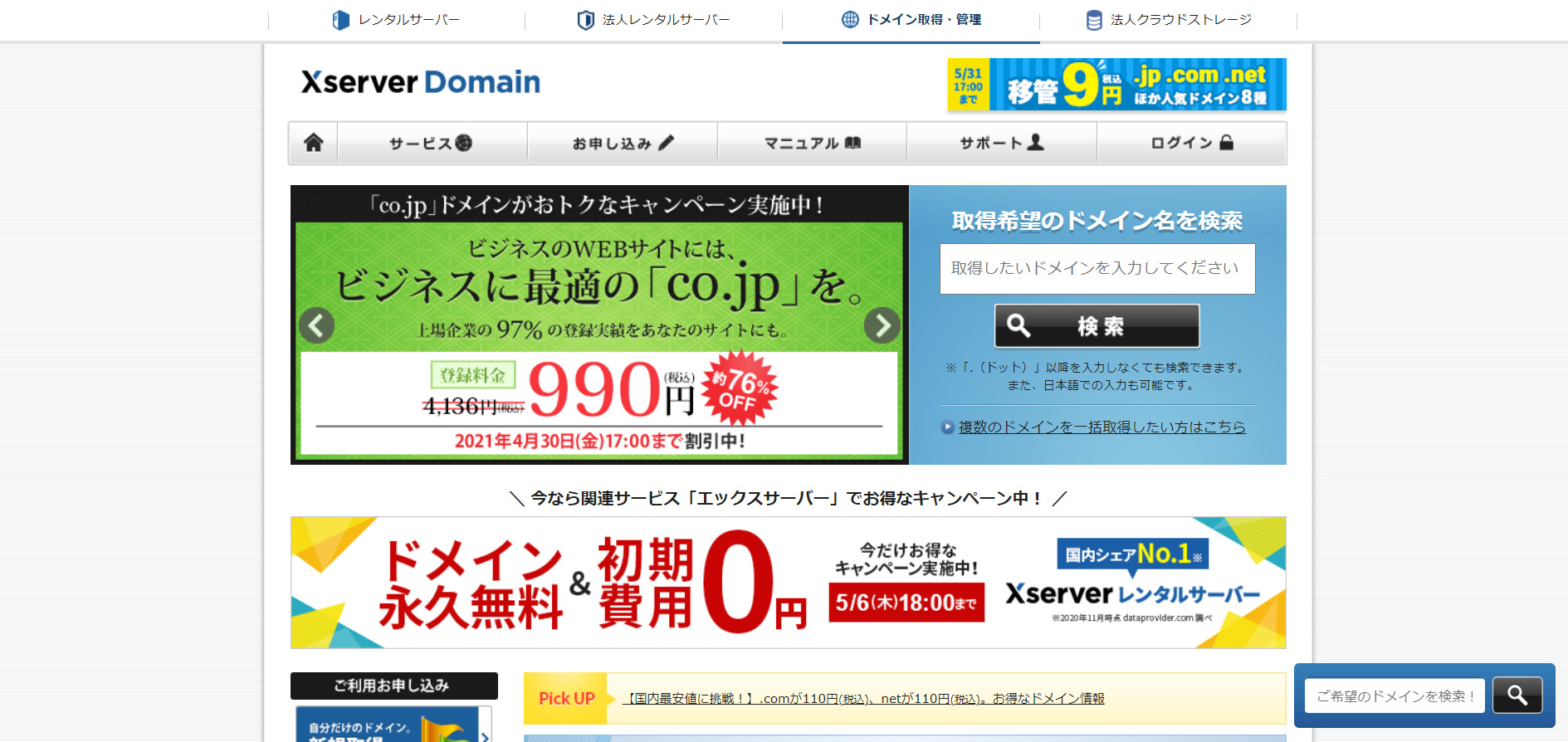The width and height of the screenshot is (1568, 742).
Task: Focus floating ご希望のドメインを検索 field
Action: click(x=1395, y=696)
